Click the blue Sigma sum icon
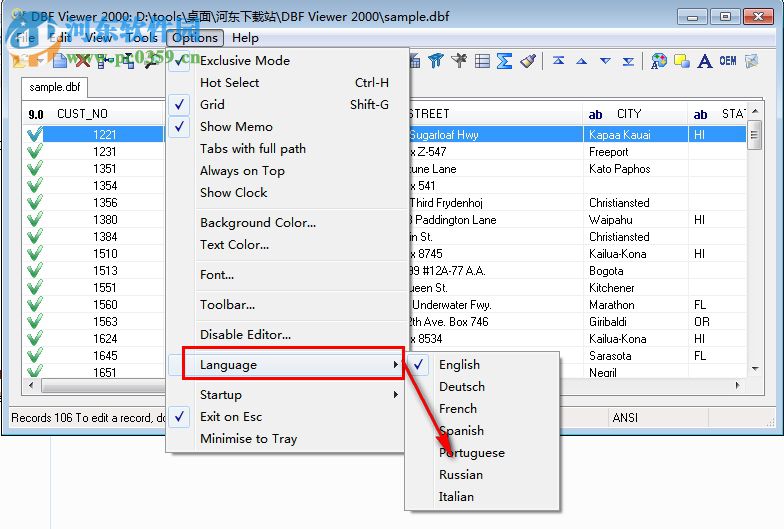This screenshot has width=784, height=529. [x=504, y=61]
